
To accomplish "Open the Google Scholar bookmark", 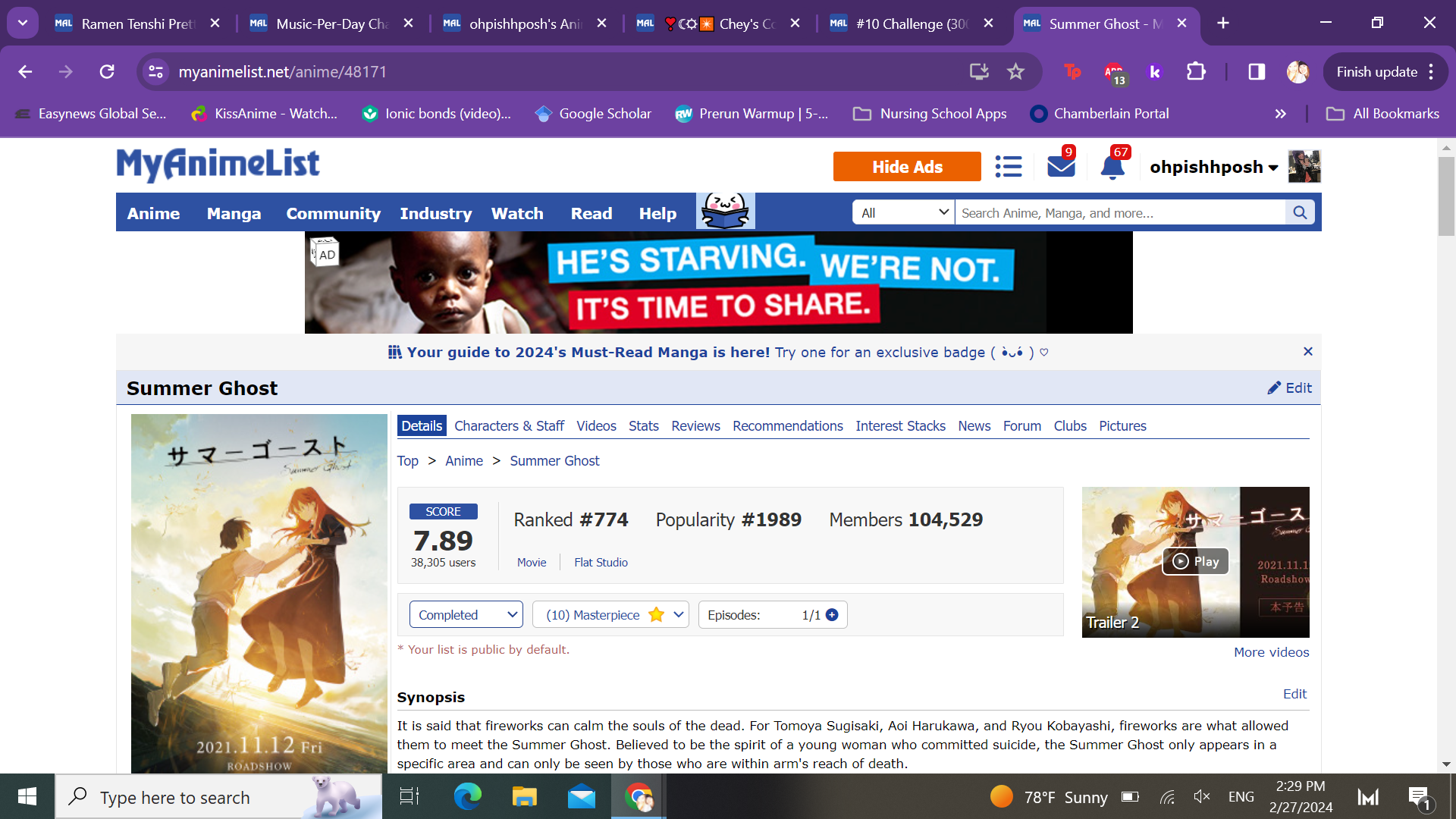I will pyautogui.click(x=593, y=114).
